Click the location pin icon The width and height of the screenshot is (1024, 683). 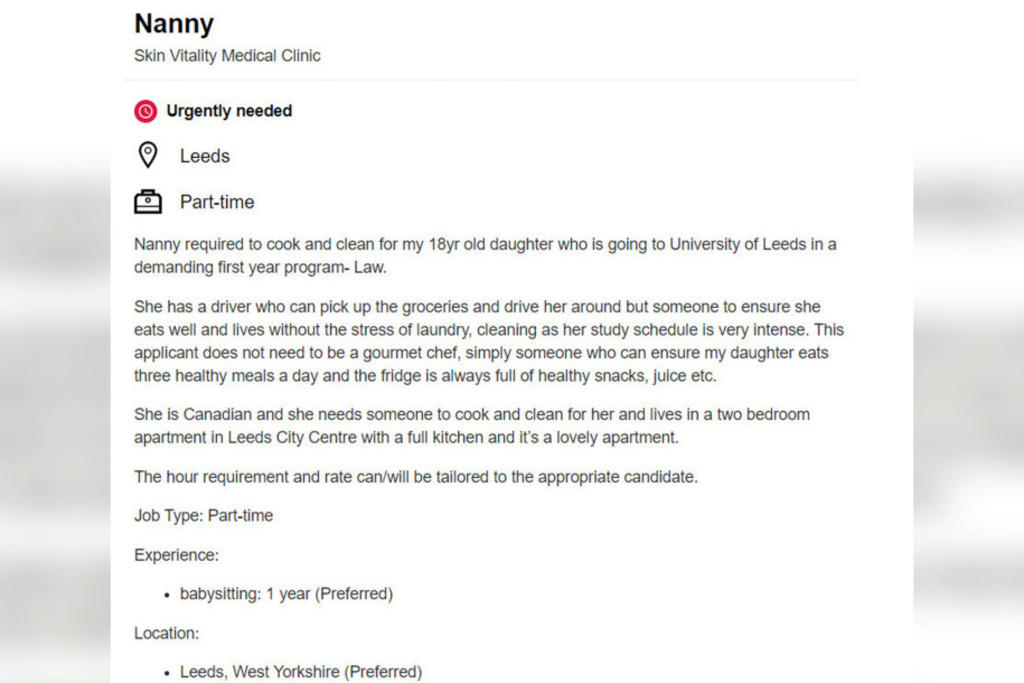pyautogui.click(x=147, y=155)
